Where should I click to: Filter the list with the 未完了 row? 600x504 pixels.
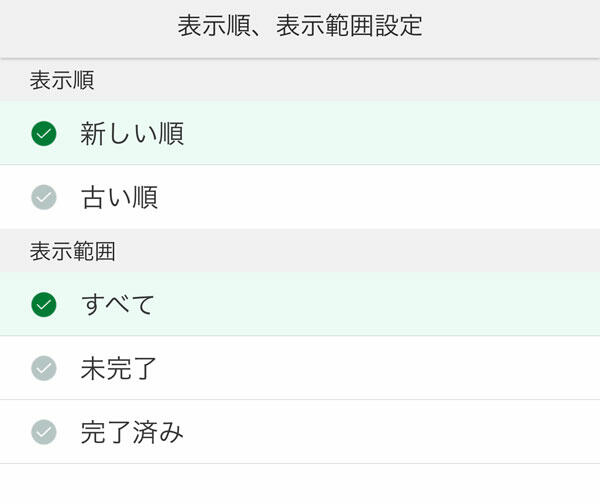[300, 368]
